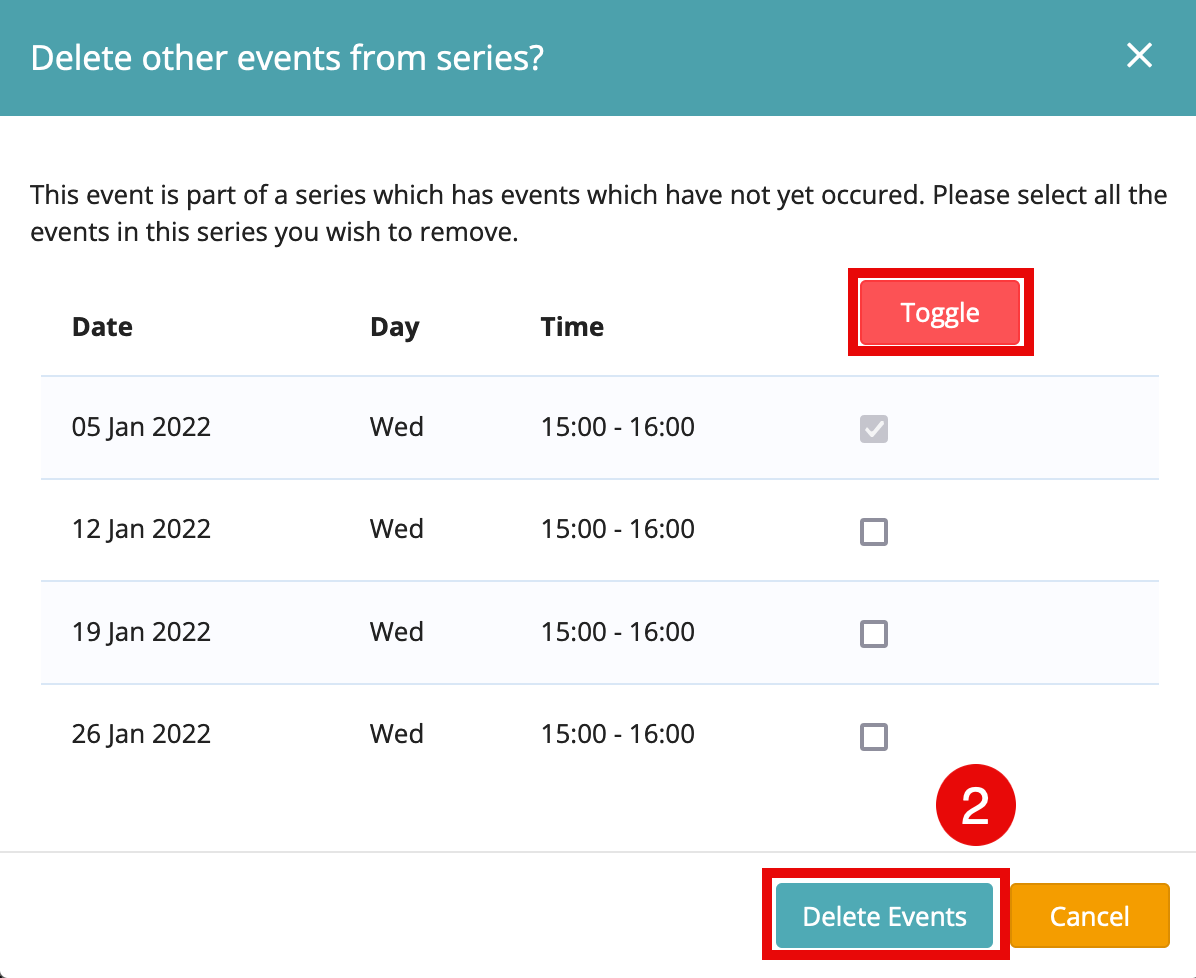
Task: Select the 05 Jan 2022 date cell
Action: 141,427
